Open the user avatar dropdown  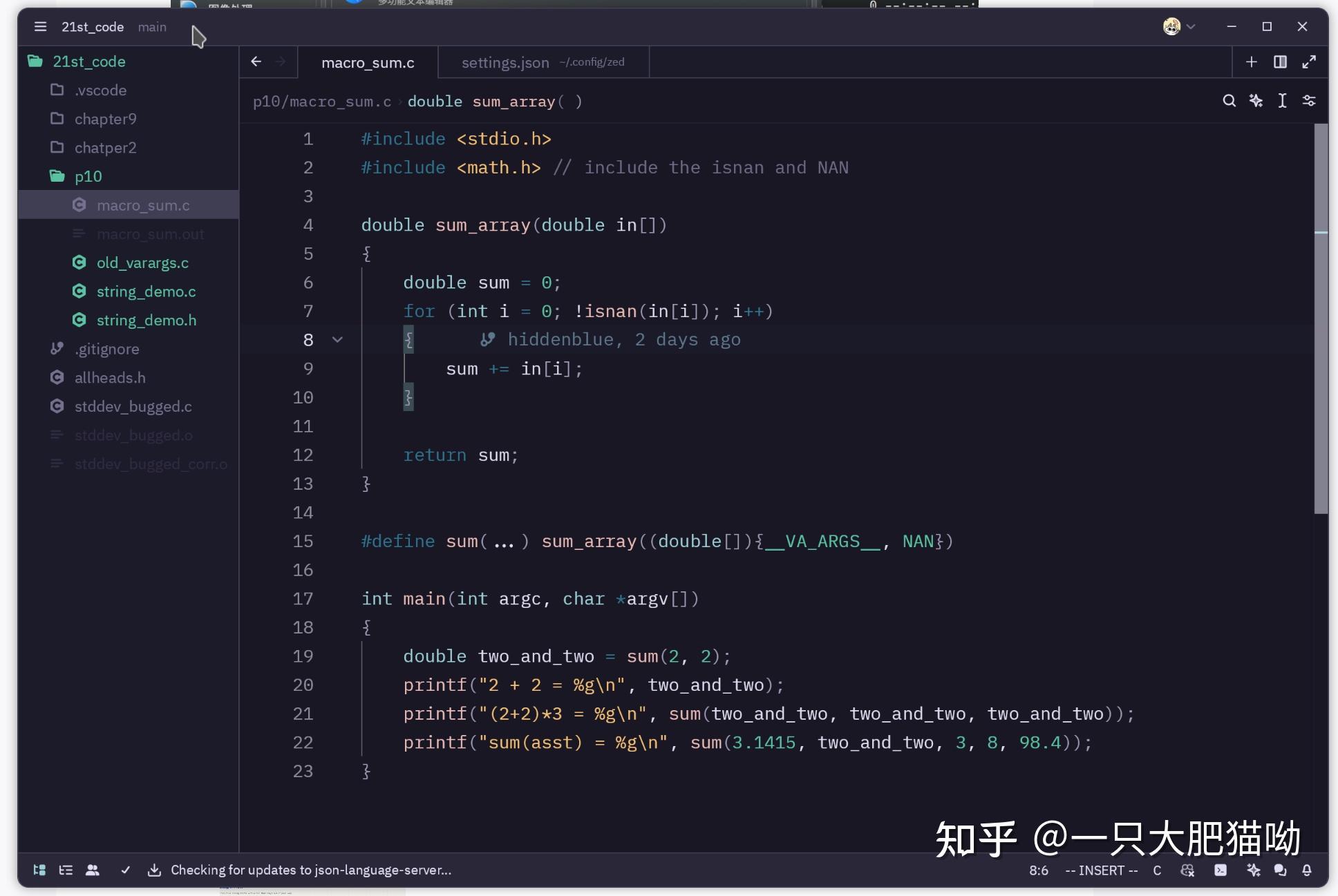pyautogui.click(x=1177, y=26)
